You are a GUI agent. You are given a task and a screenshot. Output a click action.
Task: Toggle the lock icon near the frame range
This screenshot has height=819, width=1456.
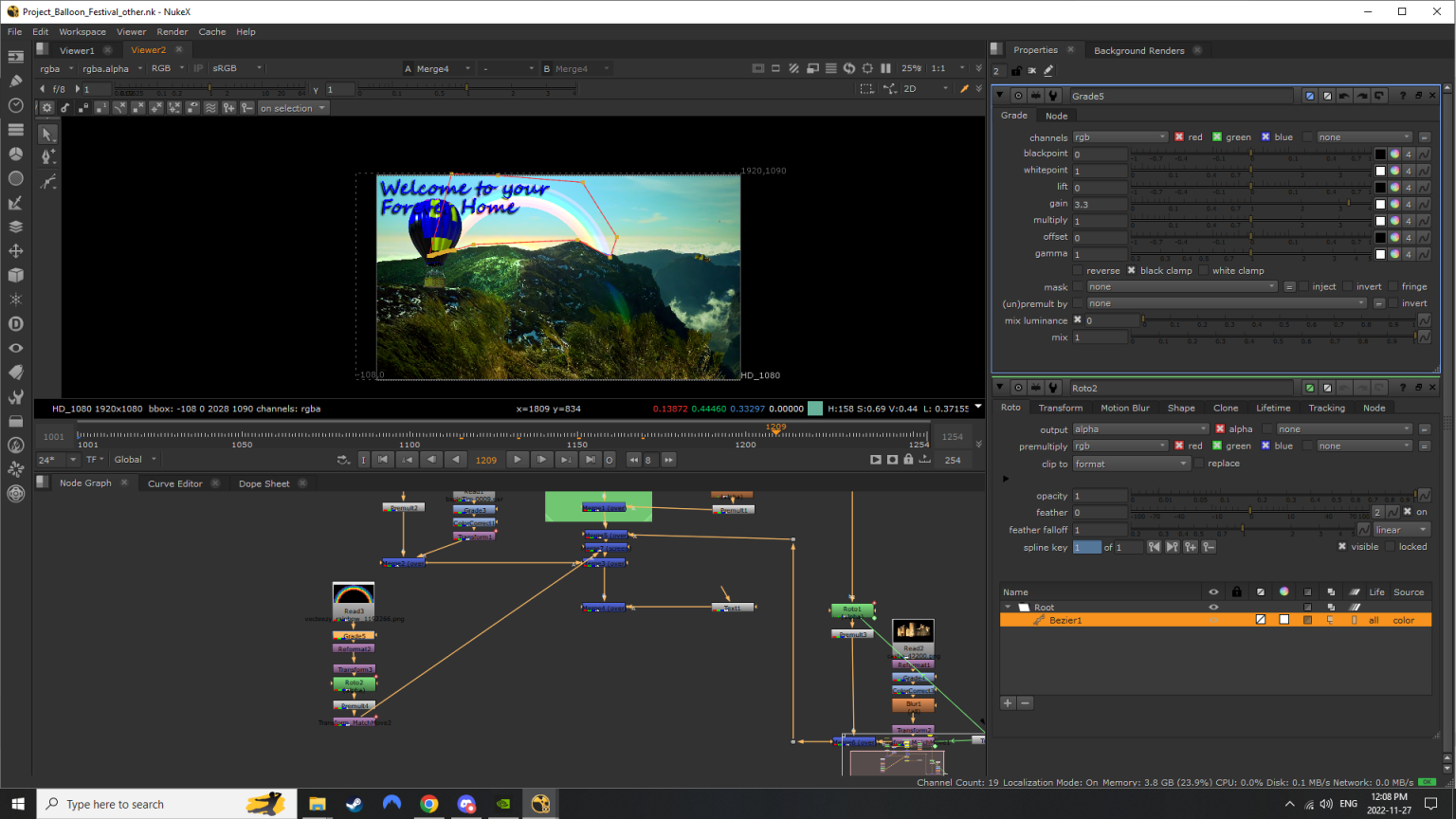[x=908, y=459]
